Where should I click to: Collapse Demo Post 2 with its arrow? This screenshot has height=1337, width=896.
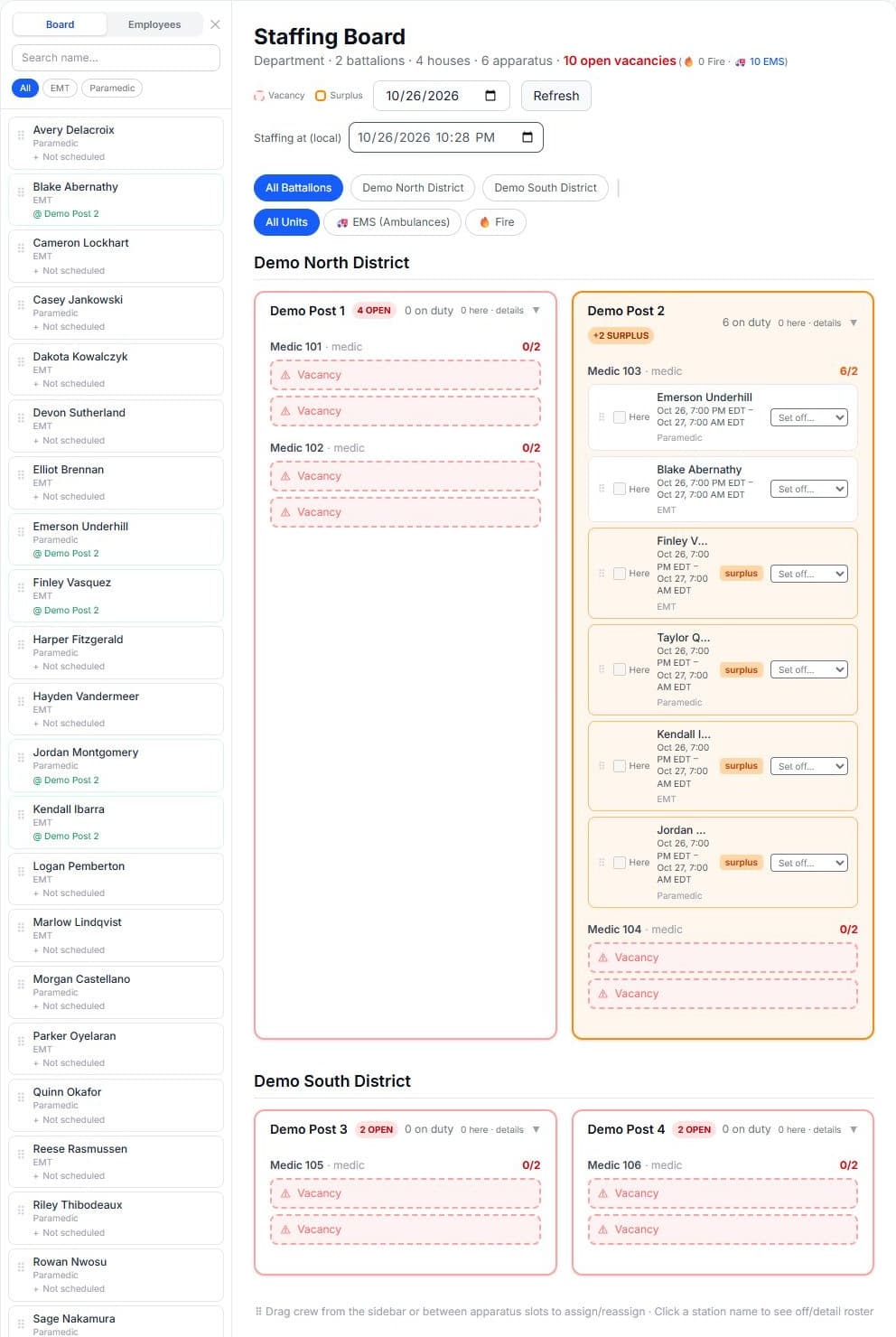coord(854,323)
